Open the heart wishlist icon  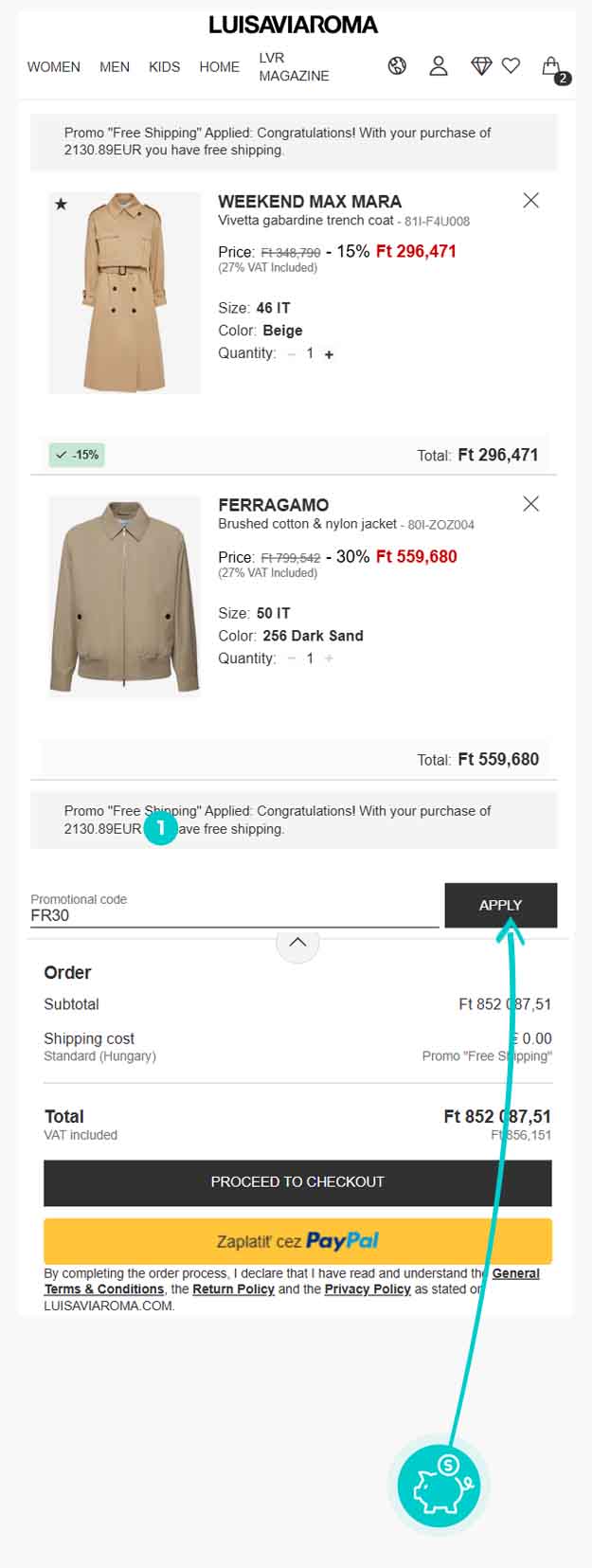tap(511, 65)
